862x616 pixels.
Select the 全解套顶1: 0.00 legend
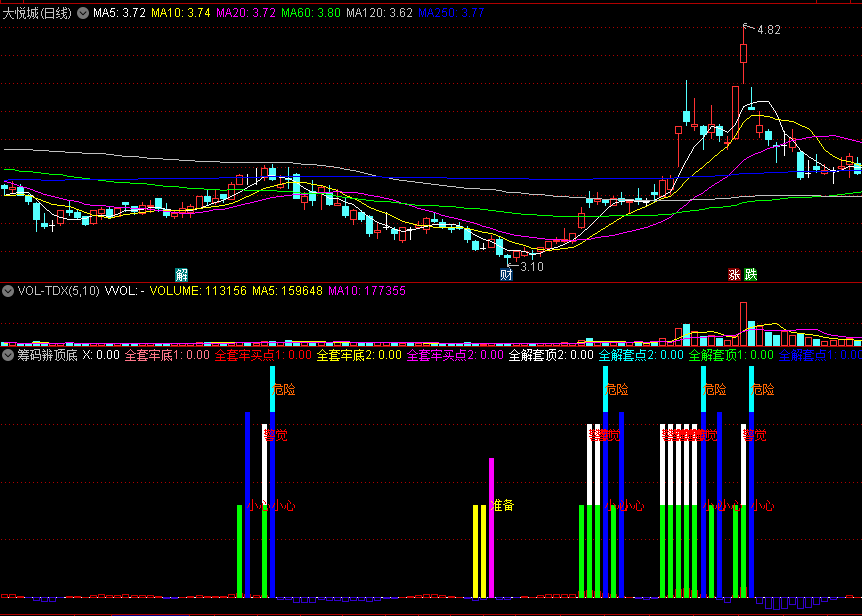(731, 355)
